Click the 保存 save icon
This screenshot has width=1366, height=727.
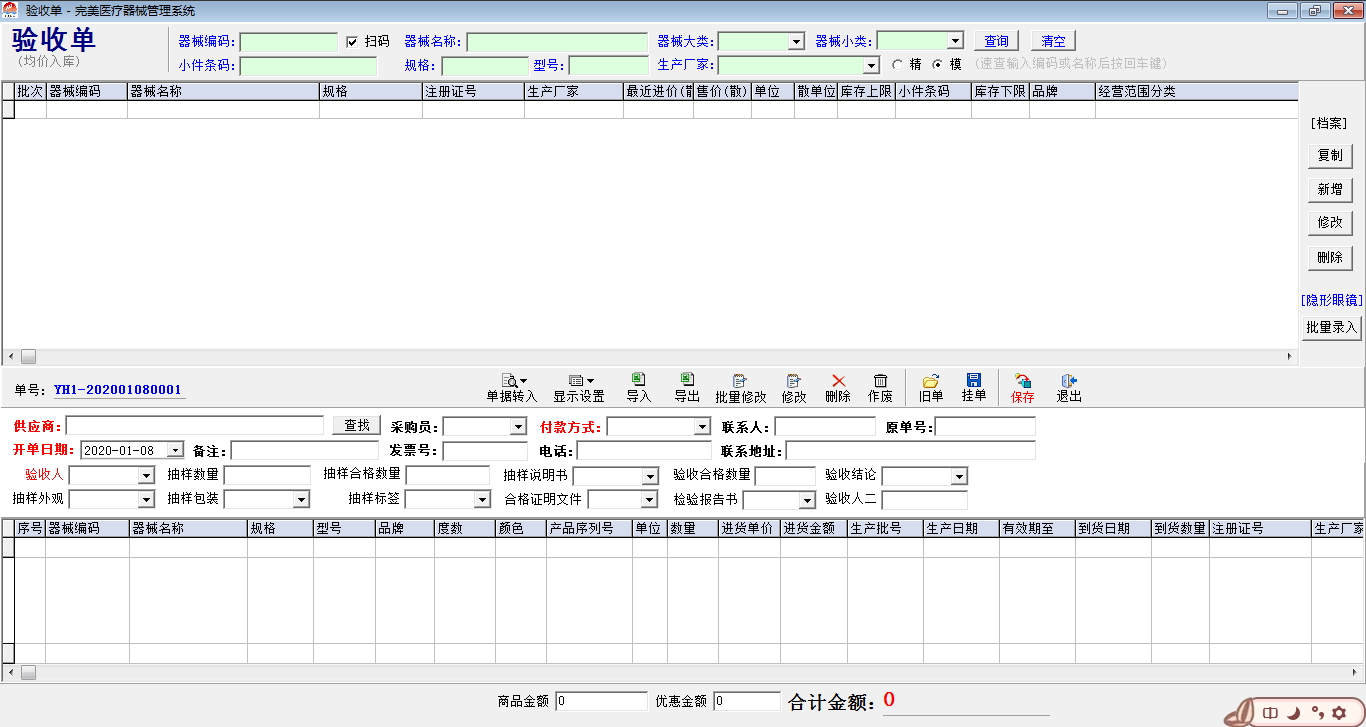(1023, 381)
